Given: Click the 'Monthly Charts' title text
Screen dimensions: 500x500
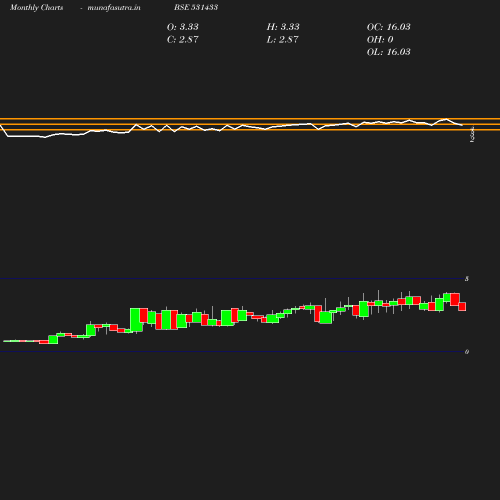Looking at the screenshot, I should pos(37,7).
